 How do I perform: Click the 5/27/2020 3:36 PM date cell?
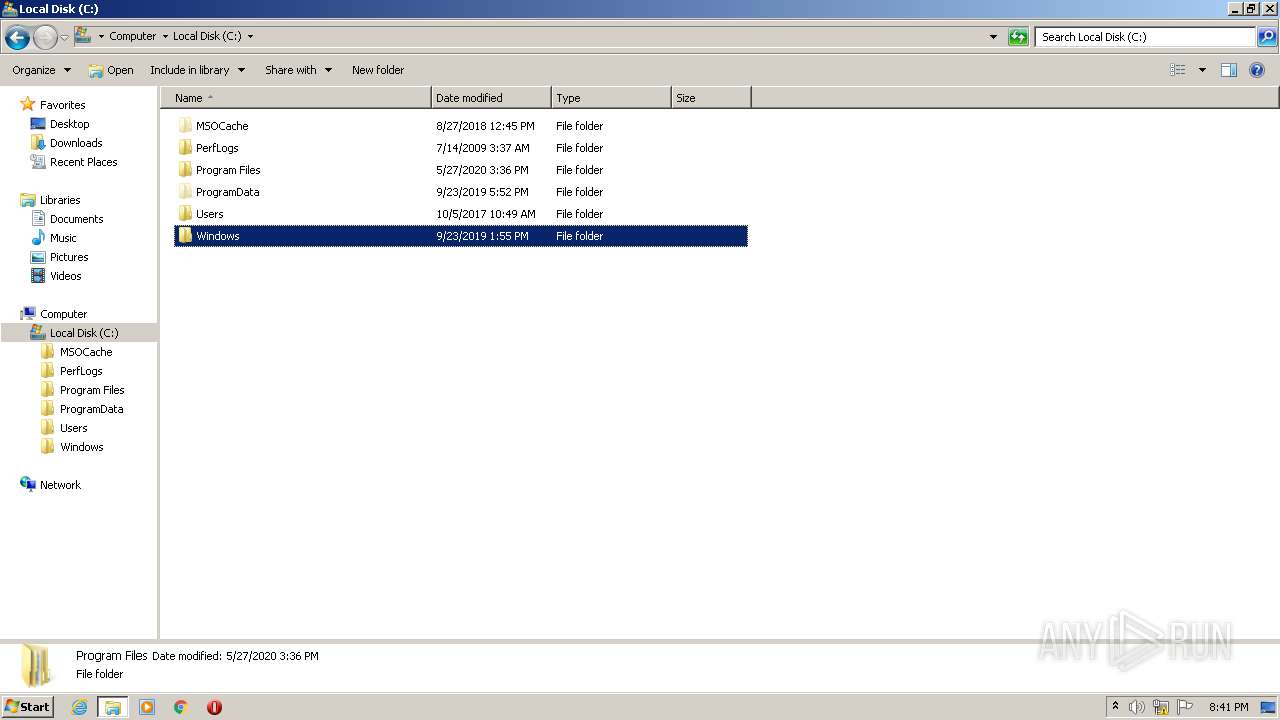point(482,170)
